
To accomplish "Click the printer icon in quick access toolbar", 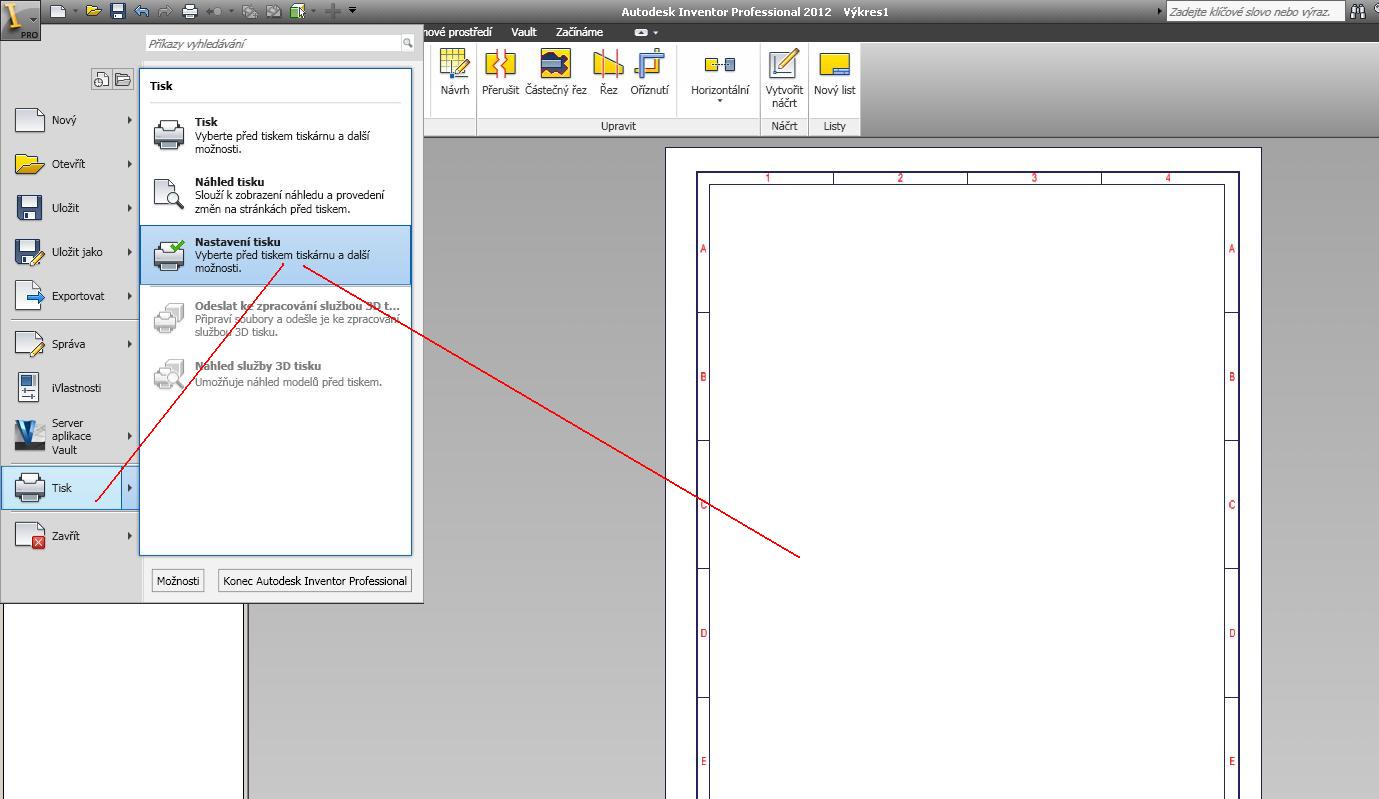I will click(189, 11).
